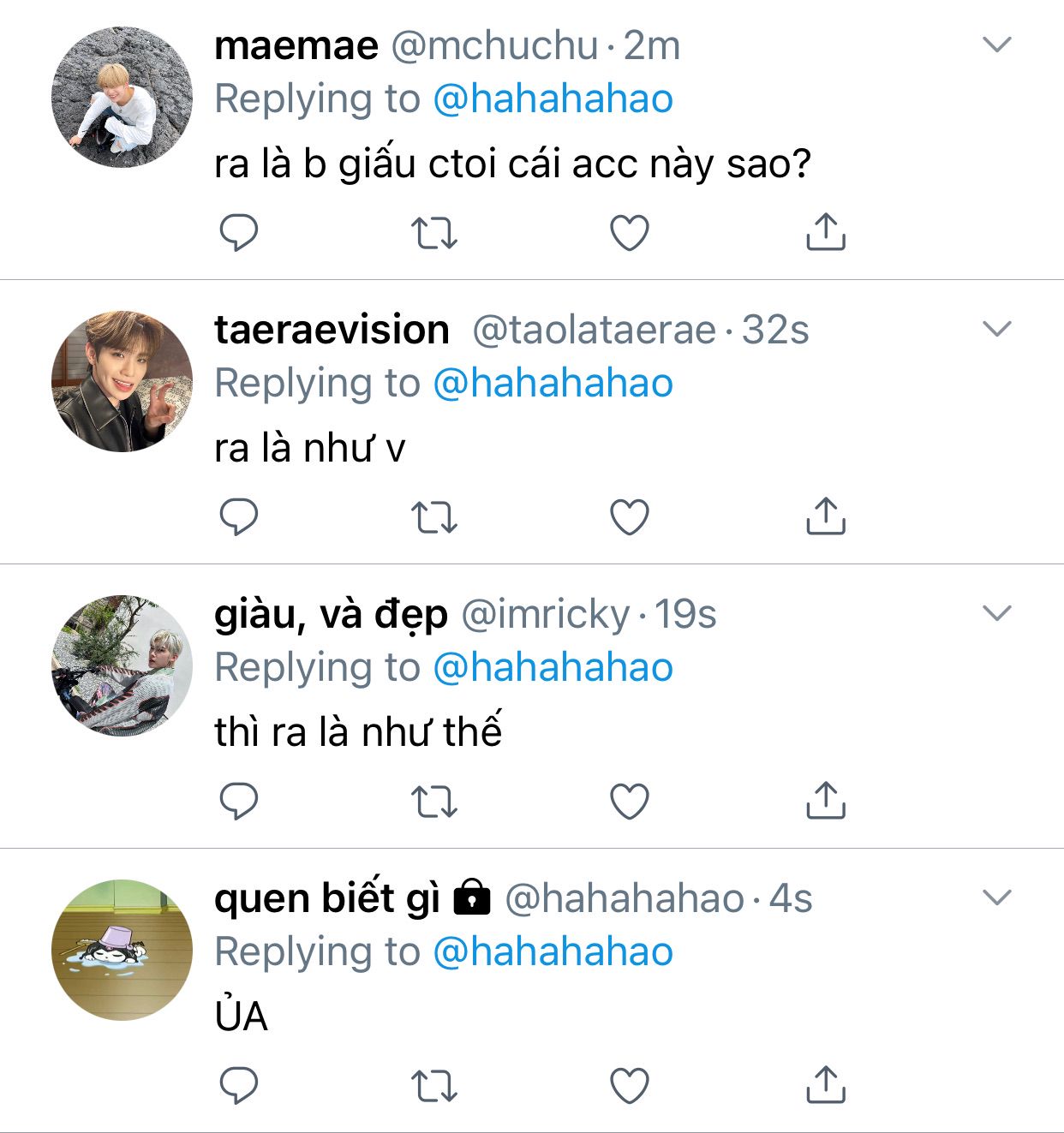Reply to taeraevision's tweet

point(239,517)
